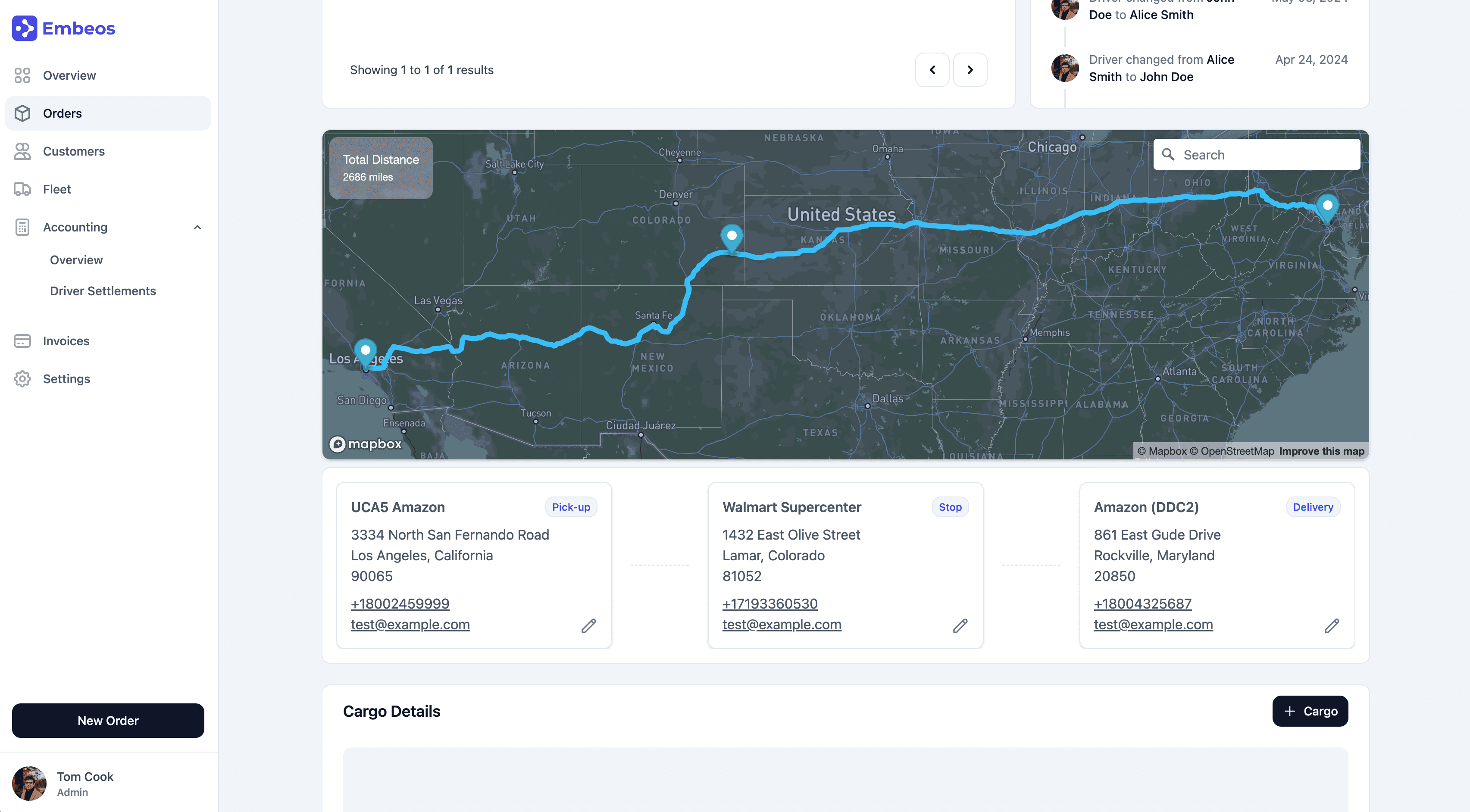This screenshot has height=812, width=1470.
Task: Open the Fleet page
Action: coord(57,189)
